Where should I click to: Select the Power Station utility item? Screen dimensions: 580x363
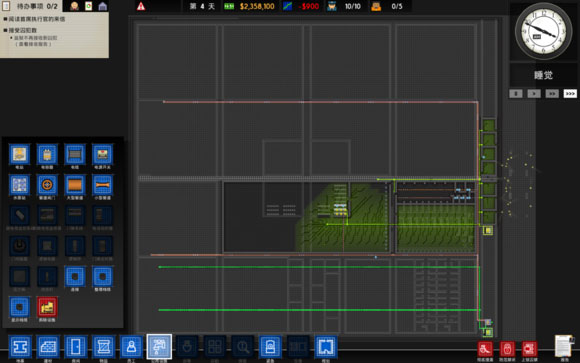pos(20,154)
